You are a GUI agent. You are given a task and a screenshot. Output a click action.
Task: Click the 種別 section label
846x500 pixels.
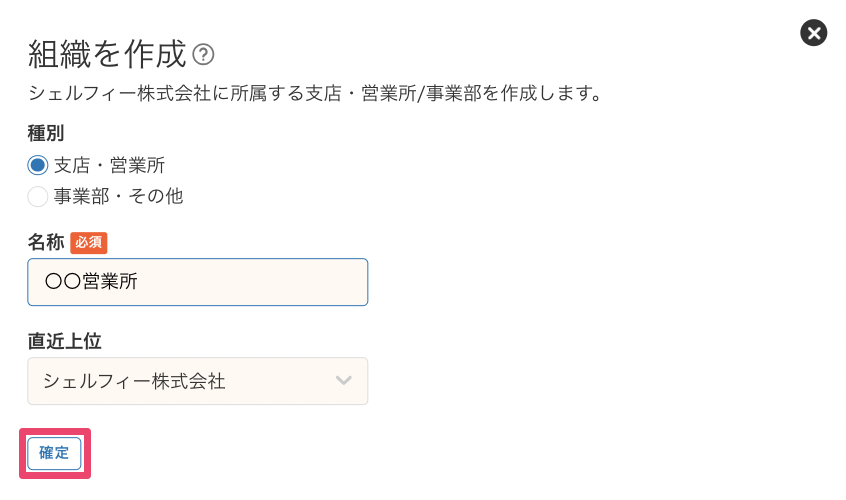46,133
